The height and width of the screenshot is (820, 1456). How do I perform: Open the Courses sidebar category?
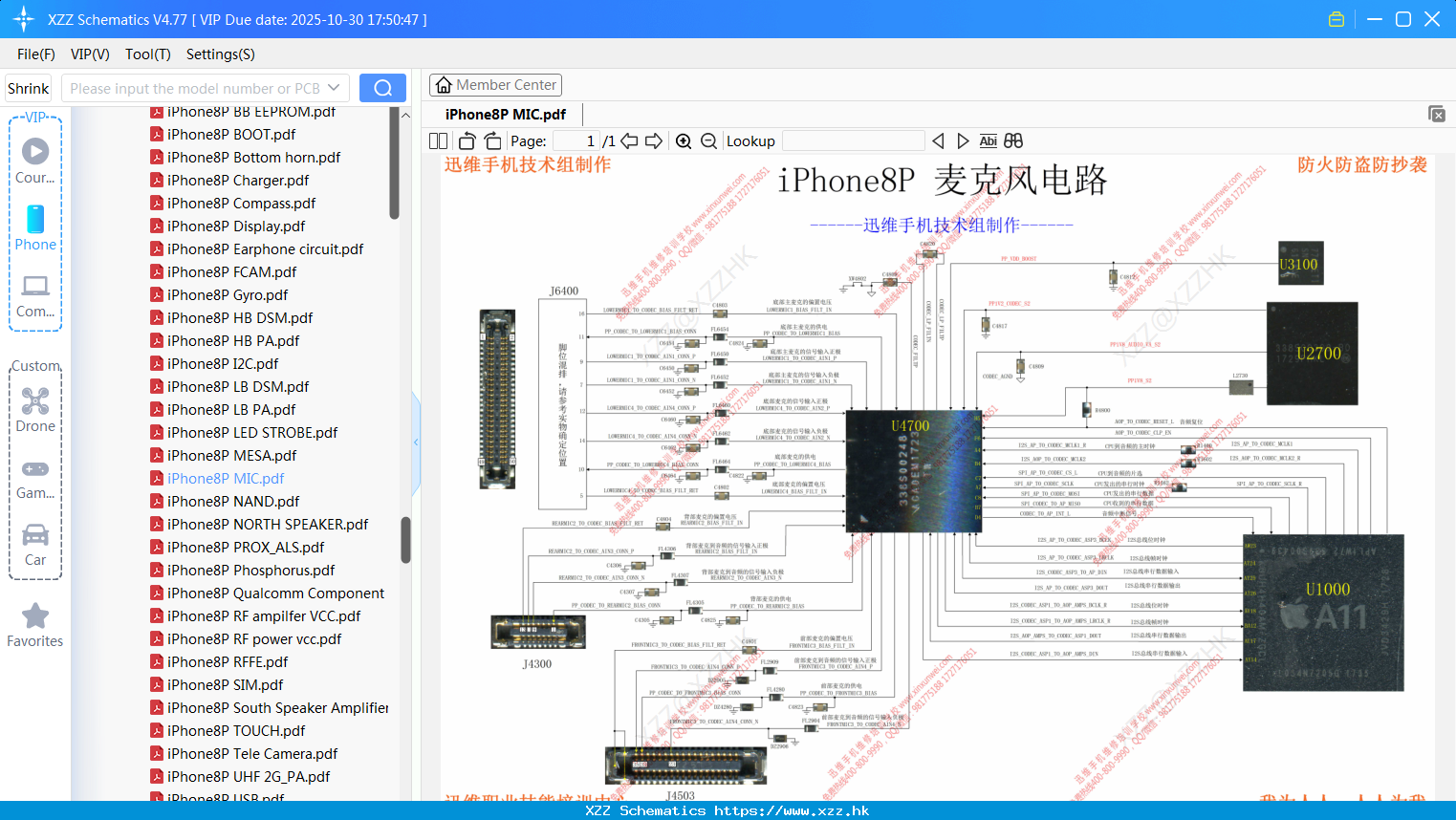tap(35, 162)
